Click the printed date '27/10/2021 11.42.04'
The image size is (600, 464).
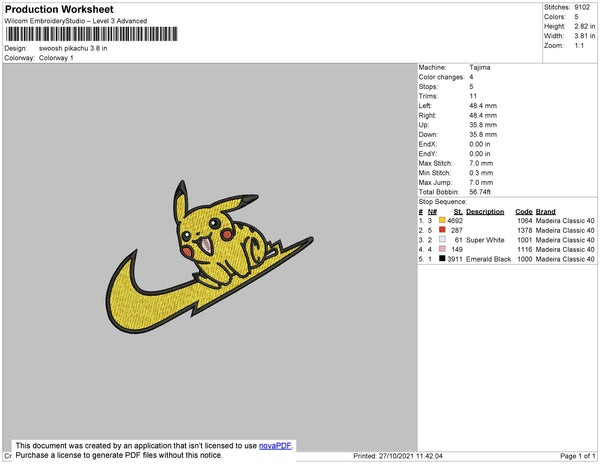coord(411,456)
